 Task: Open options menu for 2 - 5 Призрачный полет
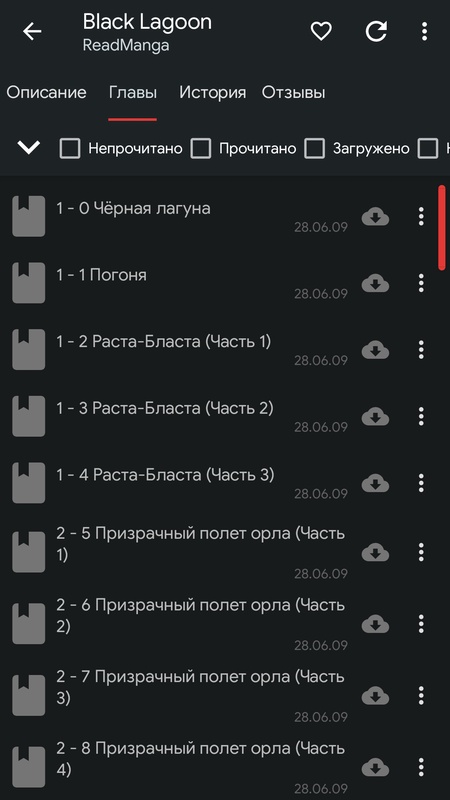(421, 552)
